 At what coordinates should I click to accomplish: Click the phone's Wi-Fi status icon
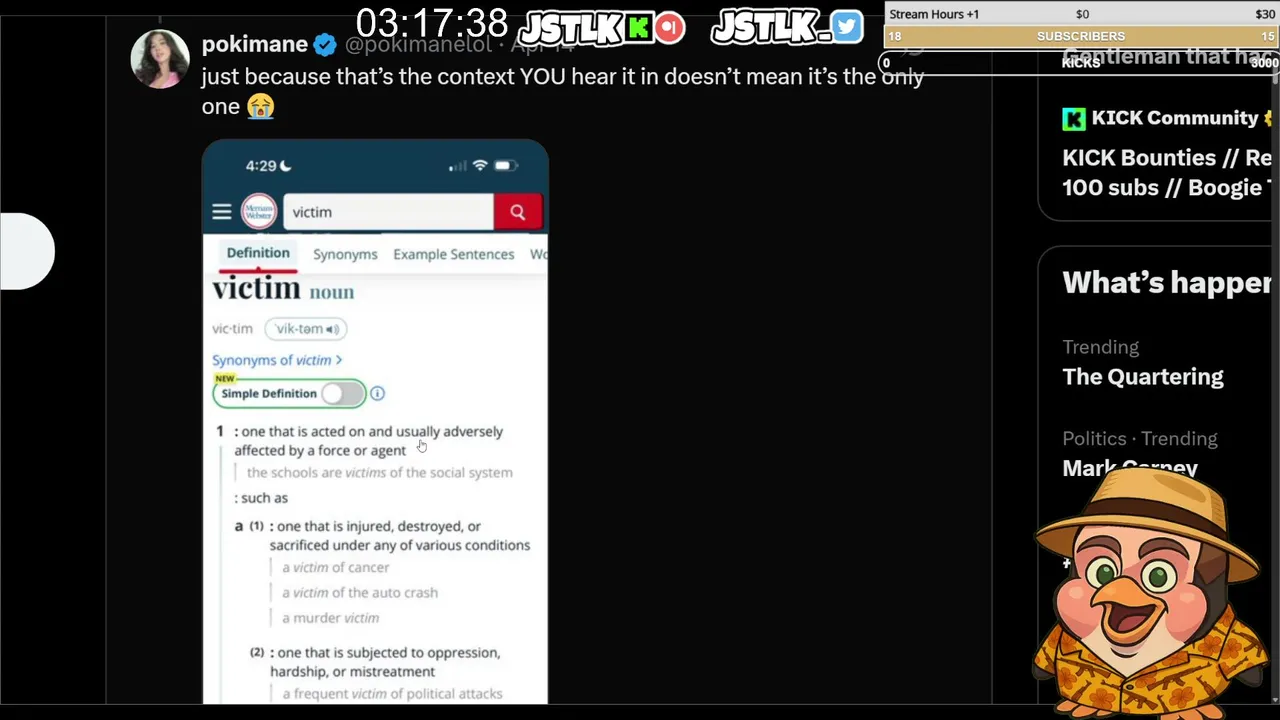(480, 166)
